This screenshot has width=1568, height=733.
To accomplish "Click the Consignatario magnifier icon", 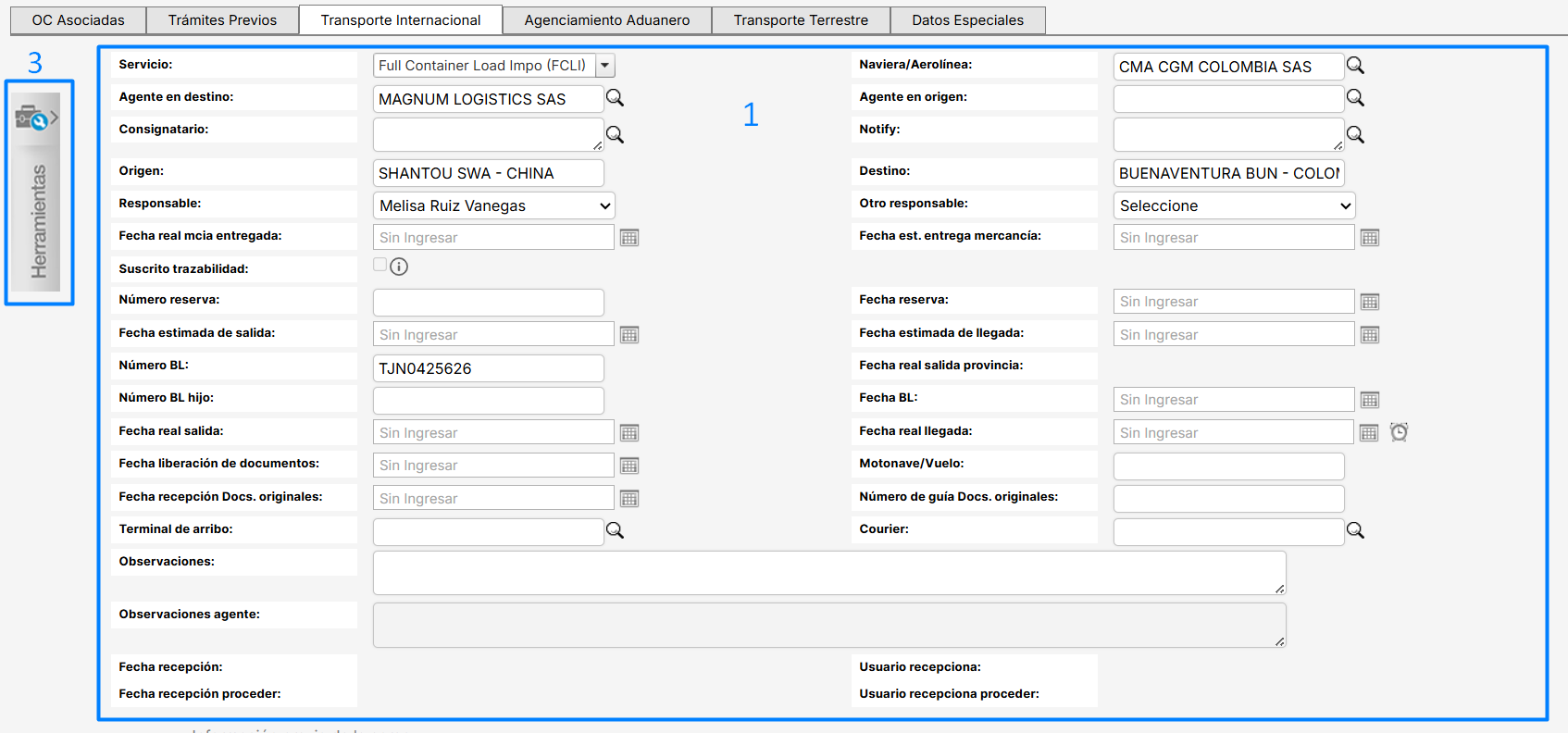I will [615, 135].
